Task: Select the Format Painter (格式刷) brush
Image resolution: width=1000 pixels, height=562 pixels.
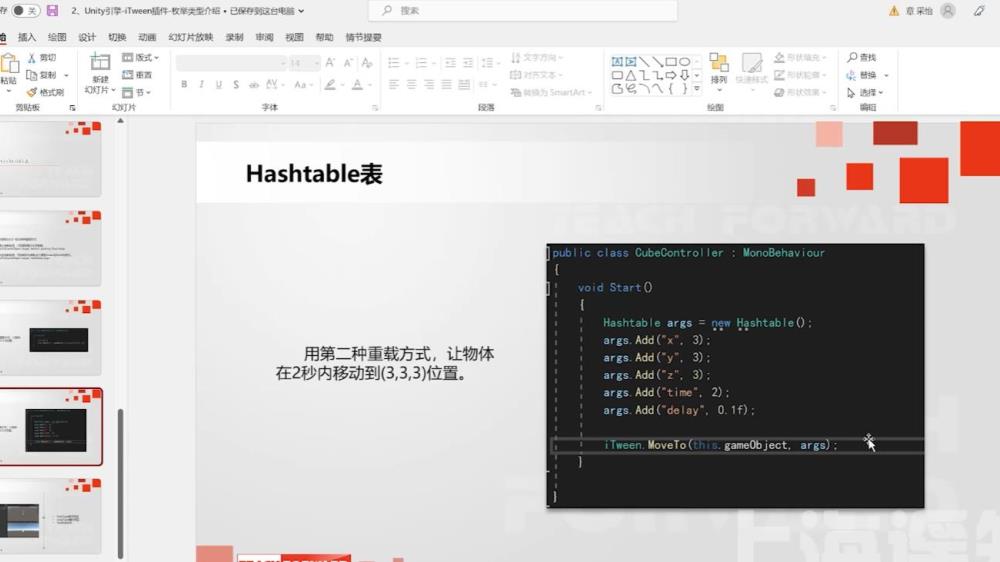Action: point(31,92)
